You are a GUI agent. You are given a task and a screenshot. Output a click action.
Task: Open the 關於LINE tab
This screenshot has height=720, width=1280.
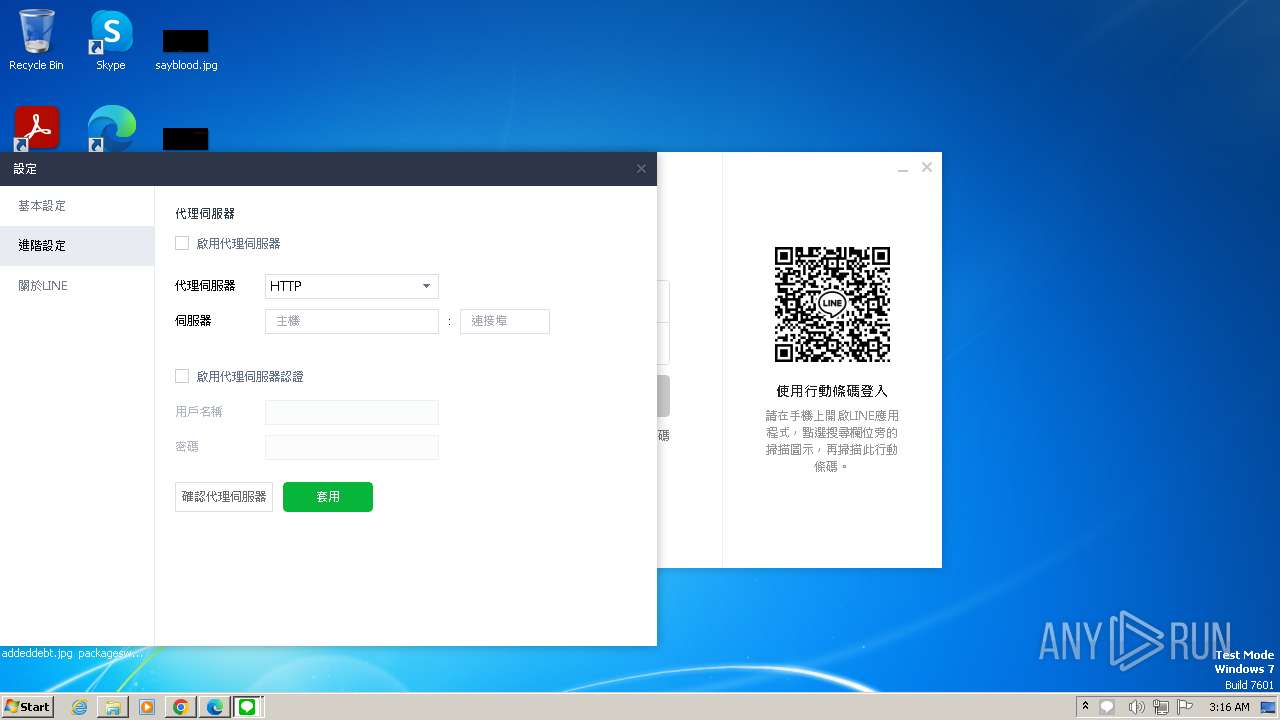[x=77, y=286]
